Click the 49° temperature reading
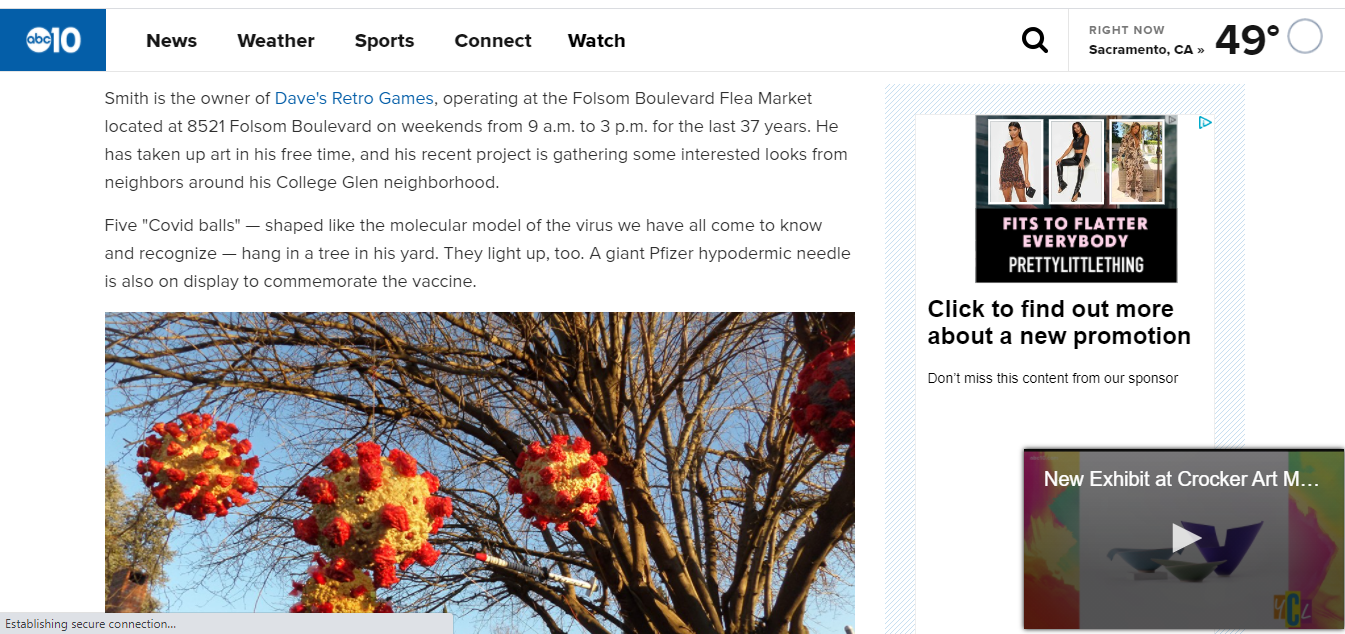Image resolution: width=1345 pixels, height=634 pixels. [1247, 40]
